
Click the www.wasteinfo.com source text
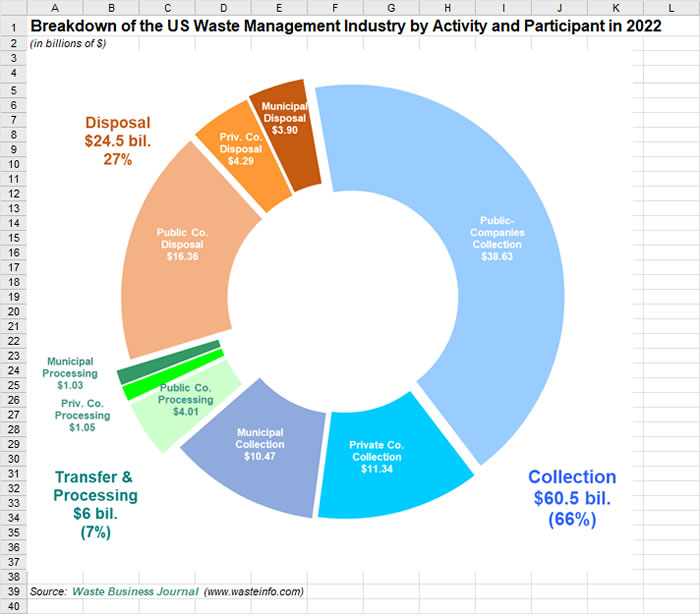(254, 591)
